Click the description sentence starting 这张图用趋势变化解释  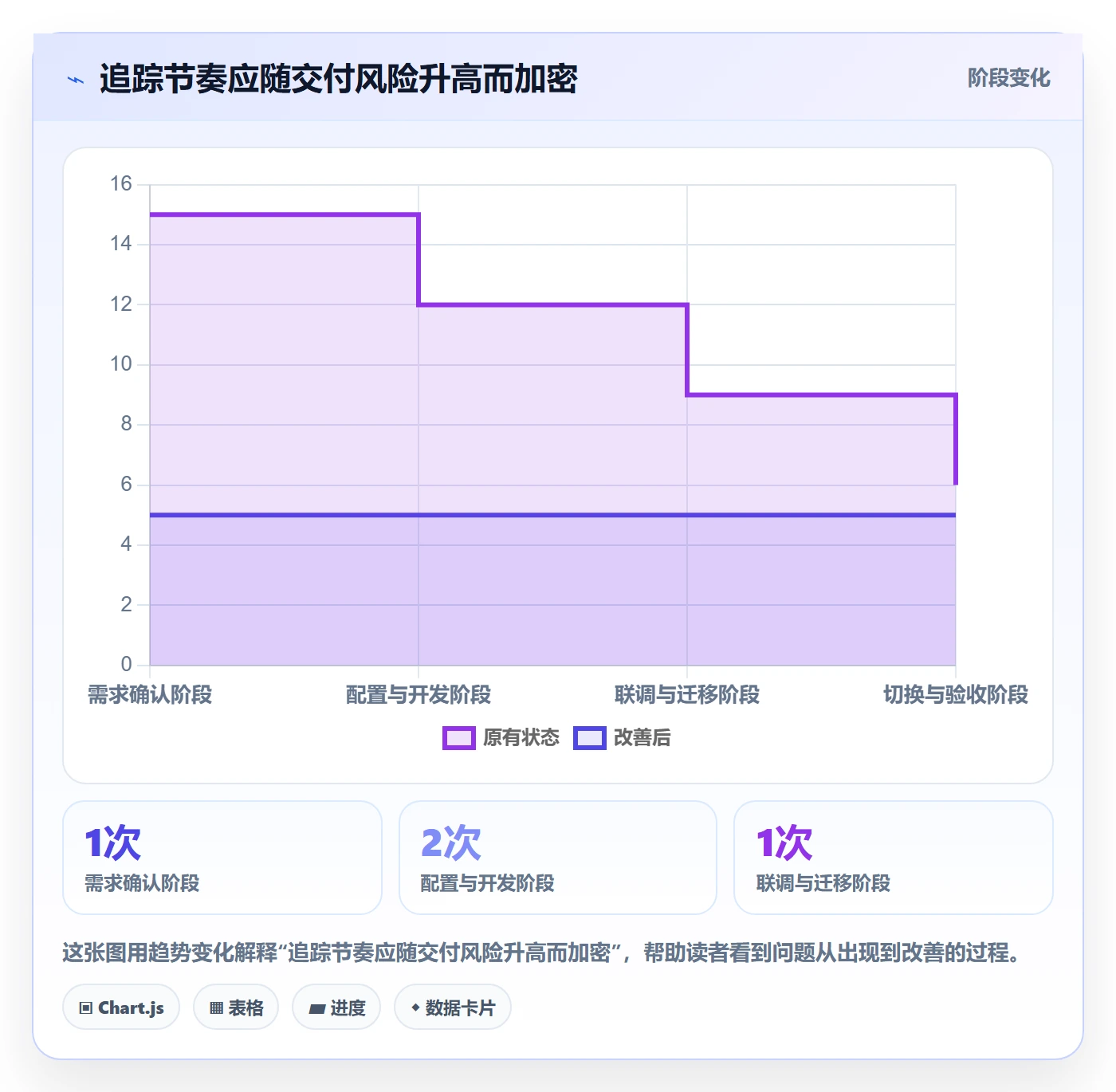[x=542, y=953]
